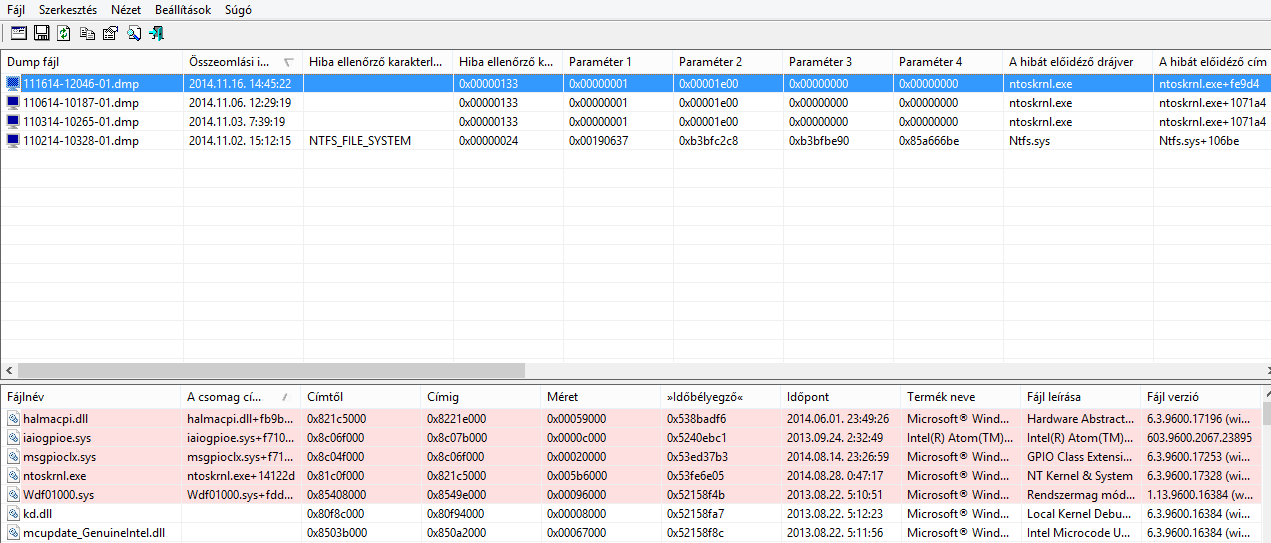
Task: Sort by Paraméter 2 column header
Action: coord(728,62)
